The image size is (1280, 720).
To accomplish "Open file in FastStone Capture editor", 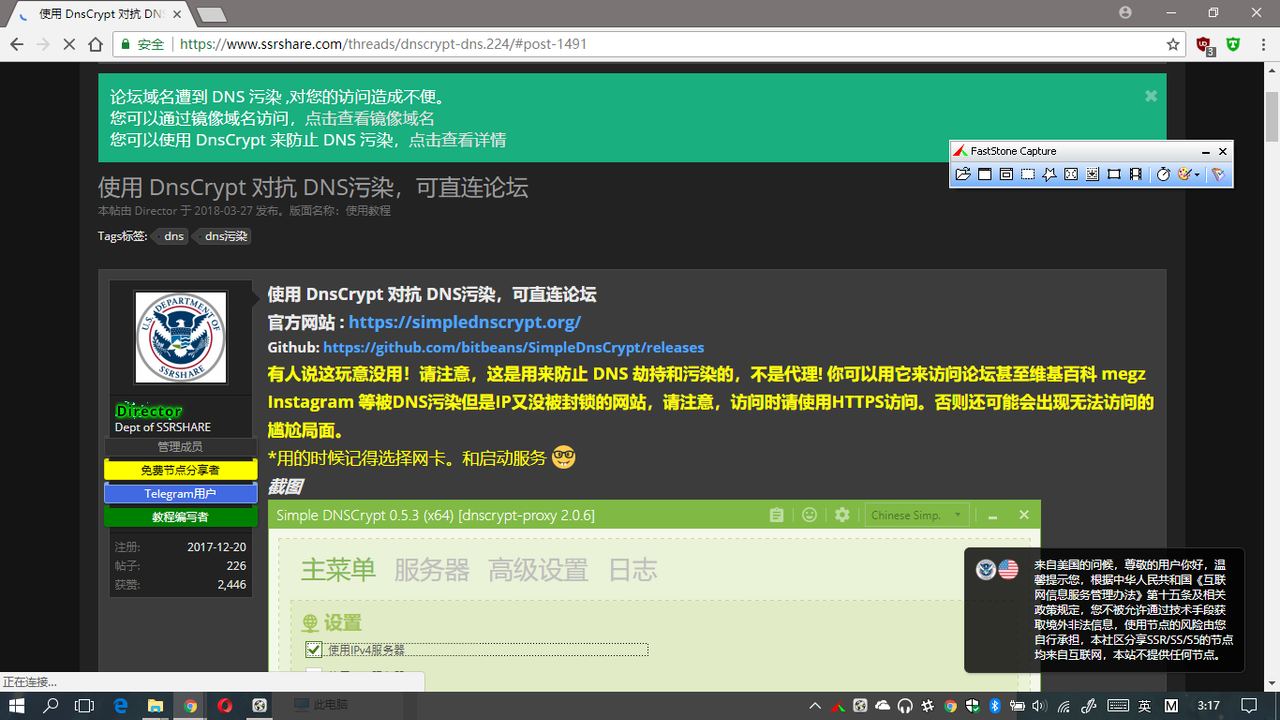I will point(963,174).
